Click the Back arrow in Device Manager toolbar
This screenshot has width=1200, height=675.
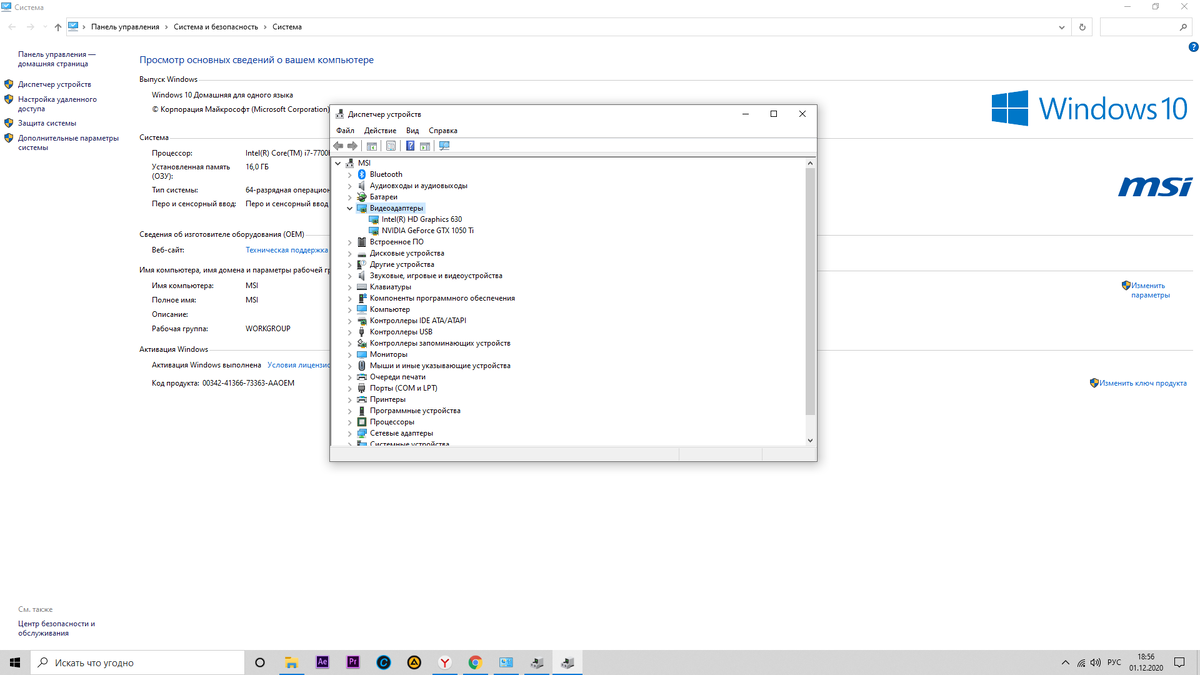(338, 146)
